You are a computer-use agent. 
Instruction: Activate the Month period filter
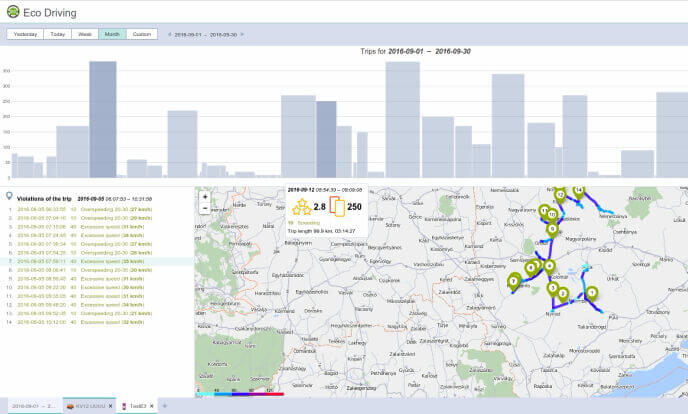point(112,34)
